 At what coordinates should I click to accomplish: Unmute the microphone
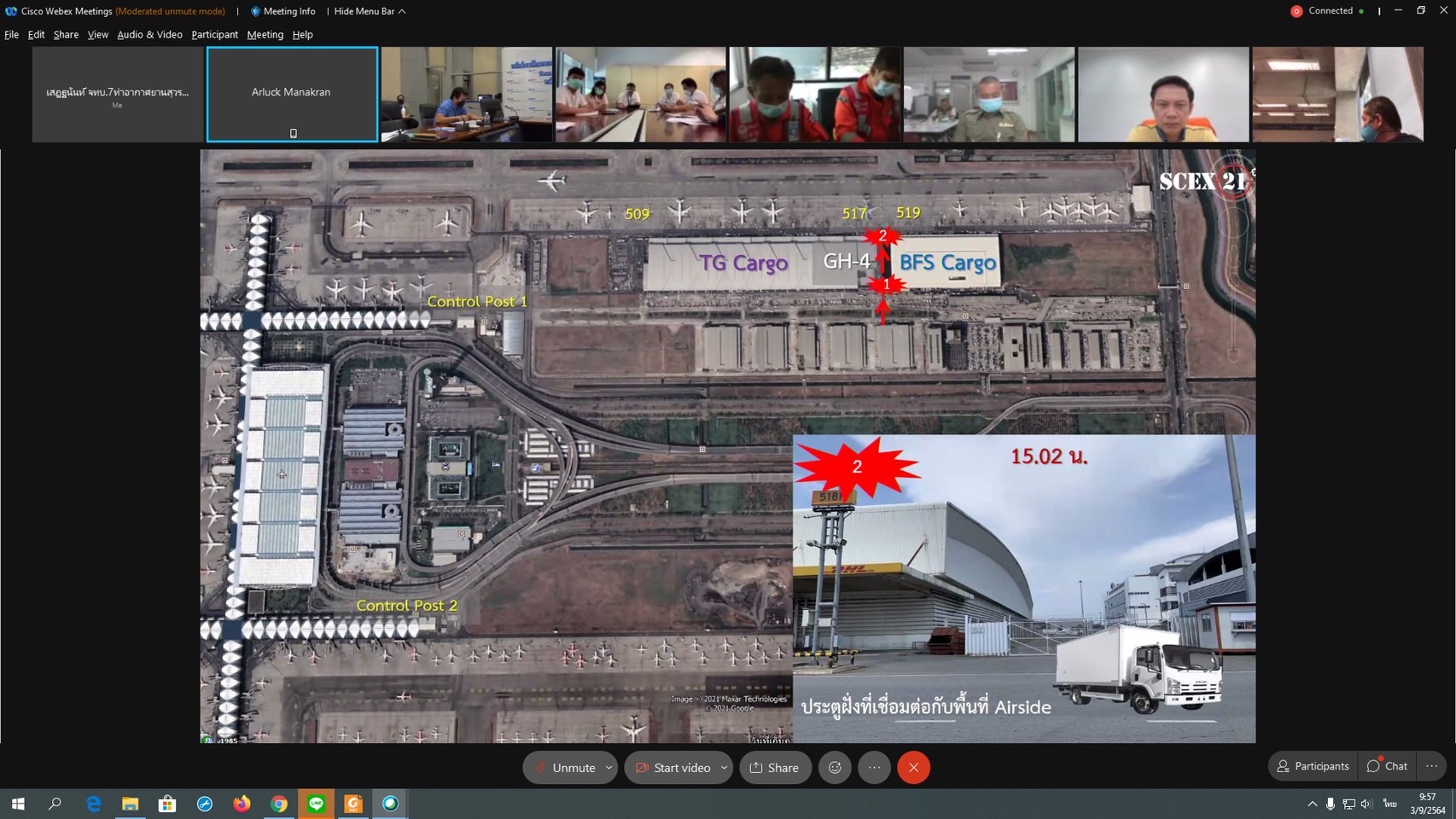coord(564,767)
